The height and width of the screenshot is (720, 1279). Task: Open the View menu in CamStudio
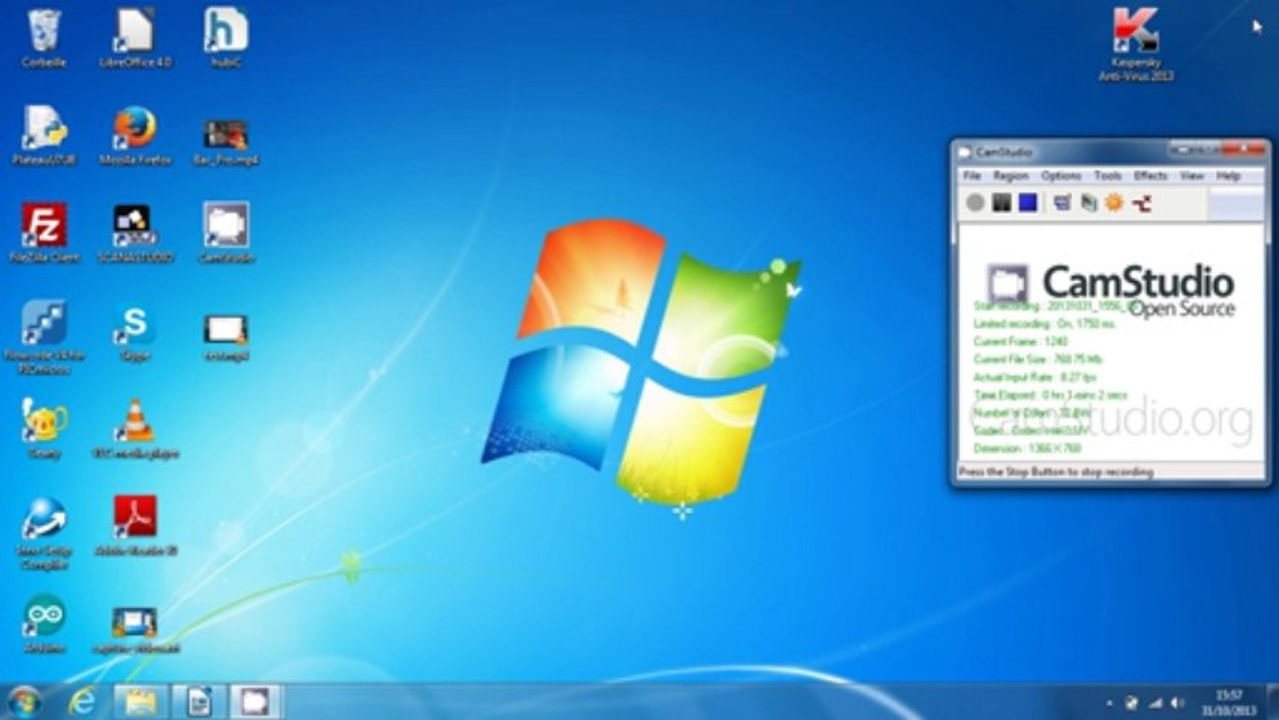tap(1191, 175)
